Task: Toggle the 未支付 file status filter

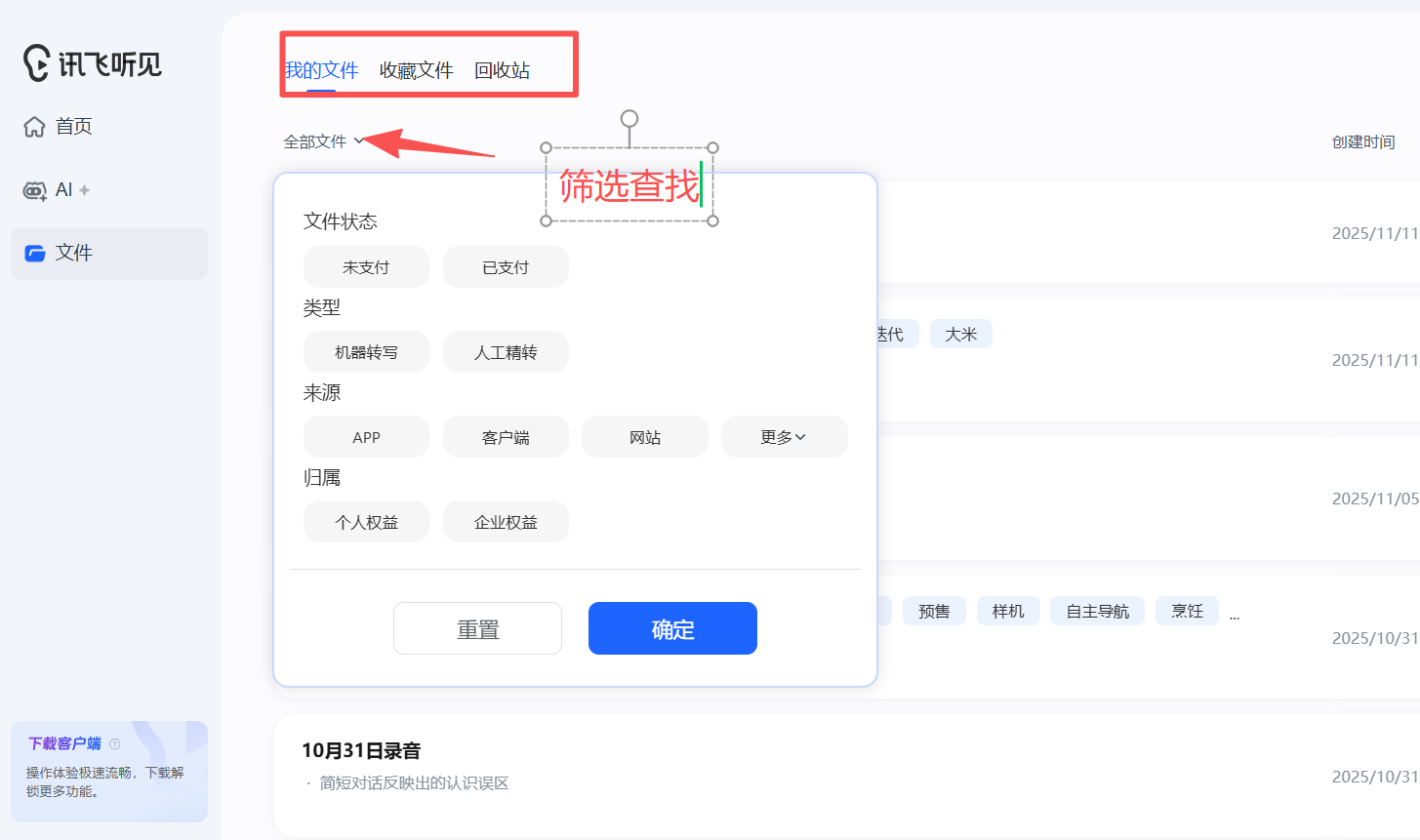Action: click(366, 267)
